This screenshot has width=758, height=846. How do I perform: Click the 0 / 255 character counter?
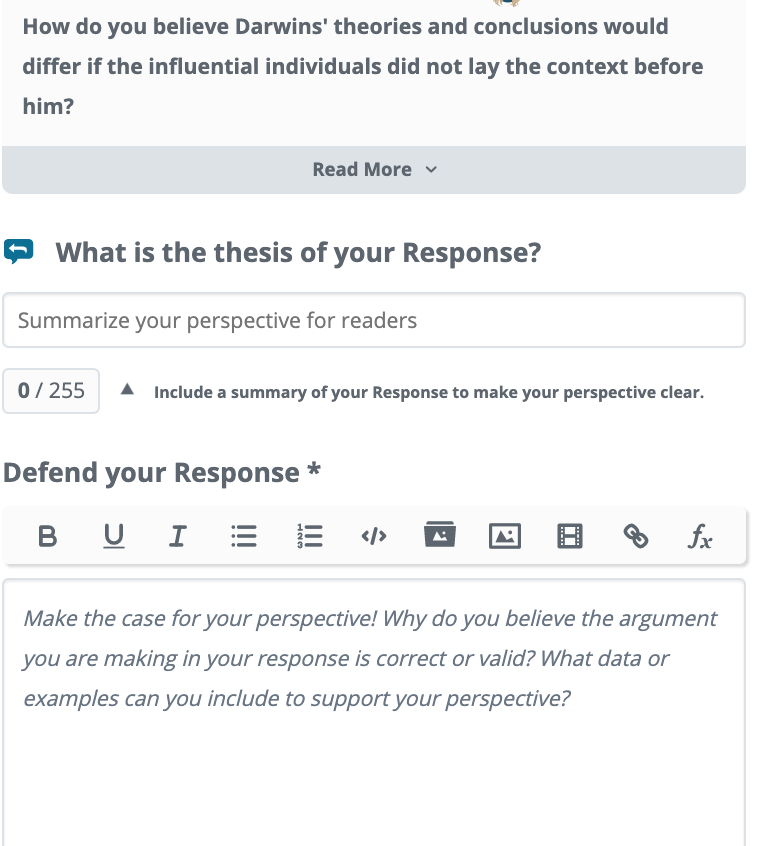51,391
